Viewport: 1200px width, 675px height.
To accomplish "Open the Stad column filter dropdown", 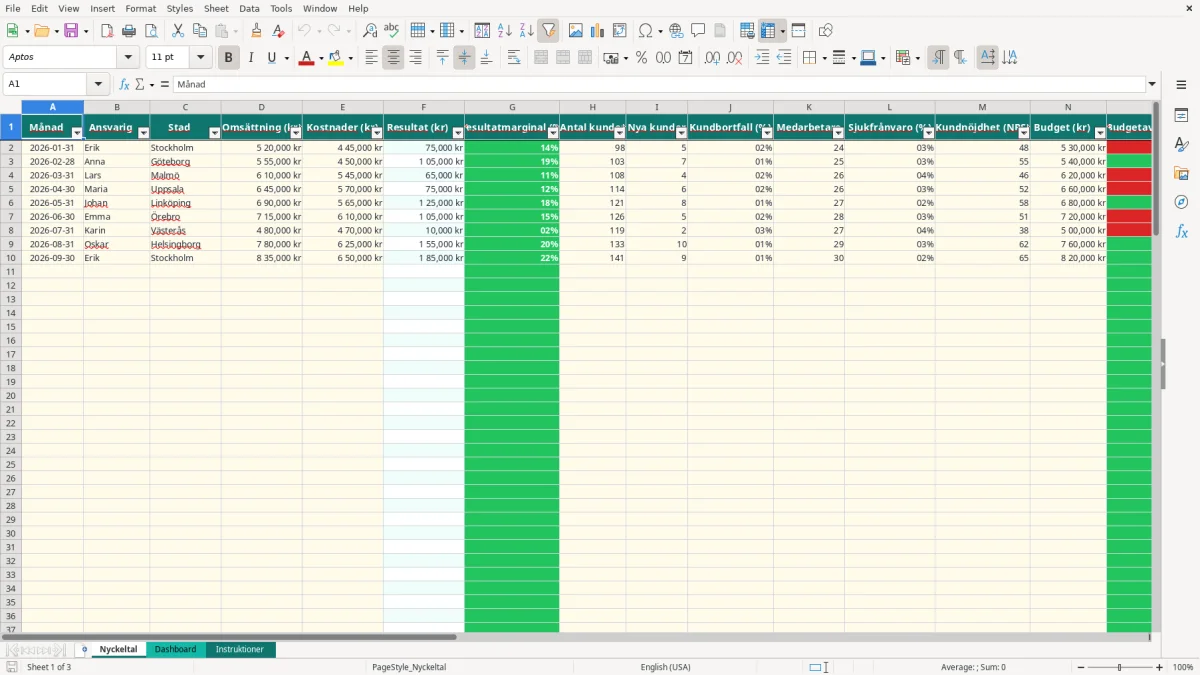I will 214,133.
